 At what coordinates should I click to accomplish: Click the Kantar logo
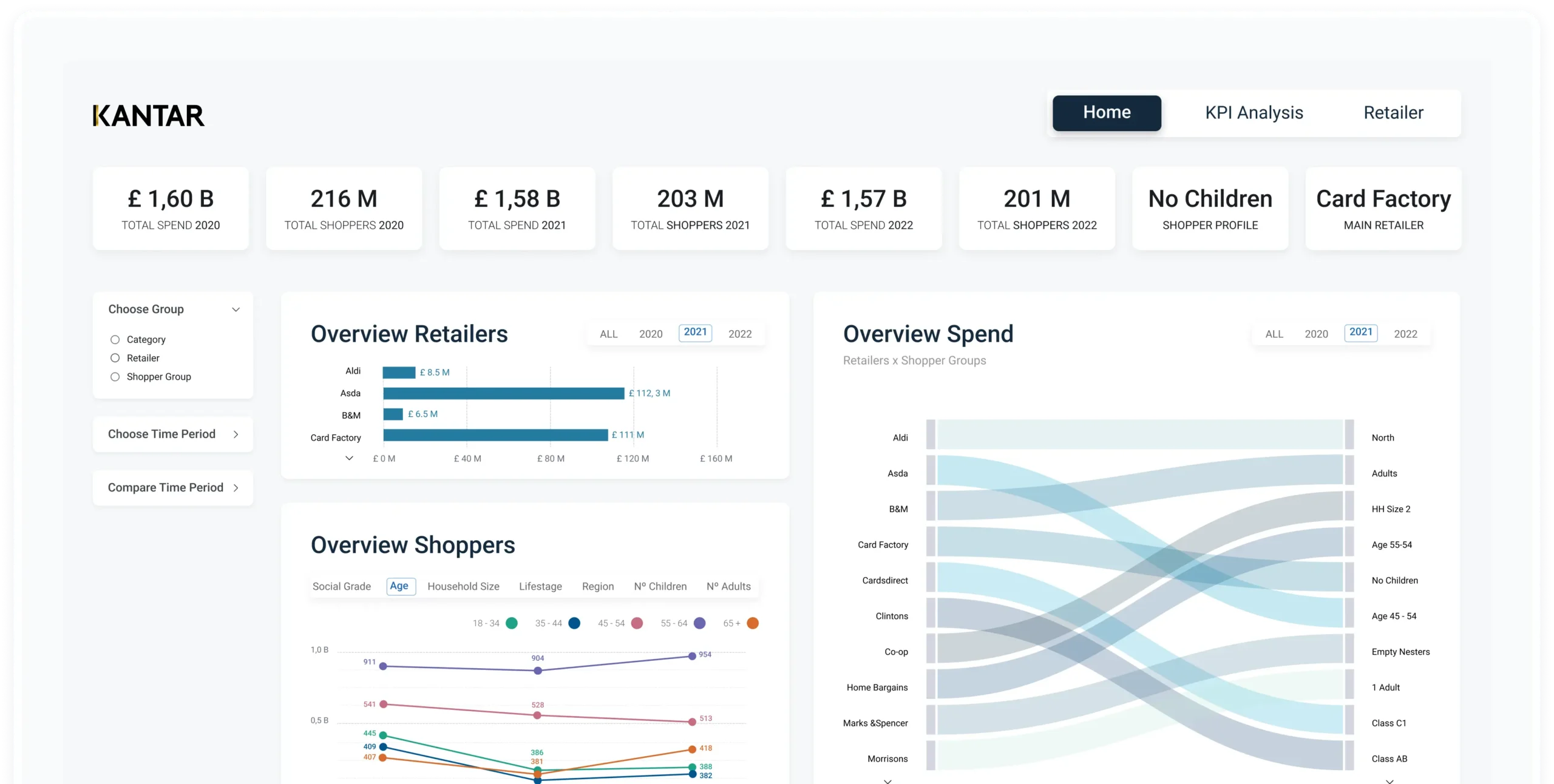click(x=149, y=115)
